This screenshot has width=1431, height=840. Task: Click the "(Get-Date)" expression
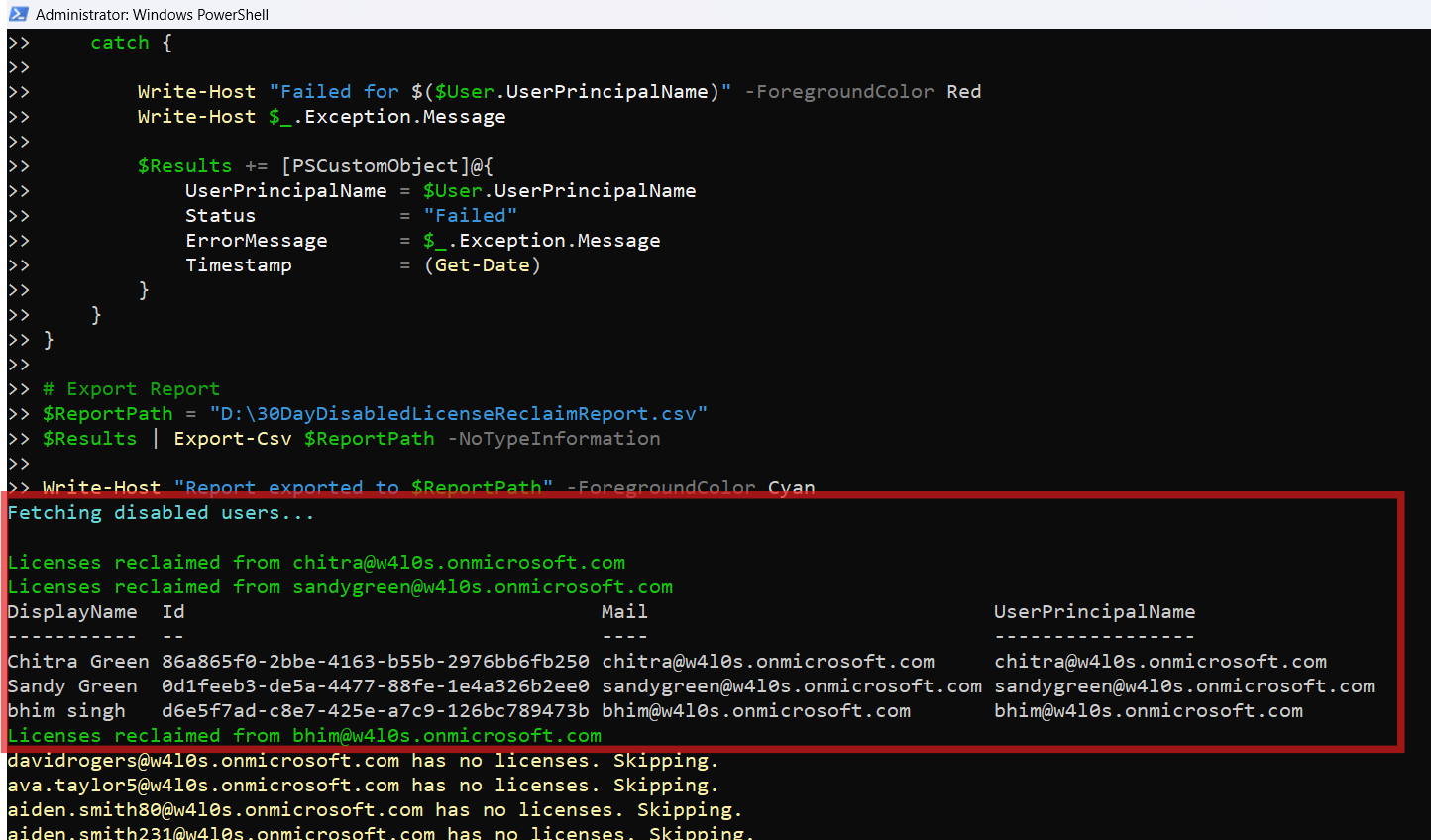[x=482, y=265]
